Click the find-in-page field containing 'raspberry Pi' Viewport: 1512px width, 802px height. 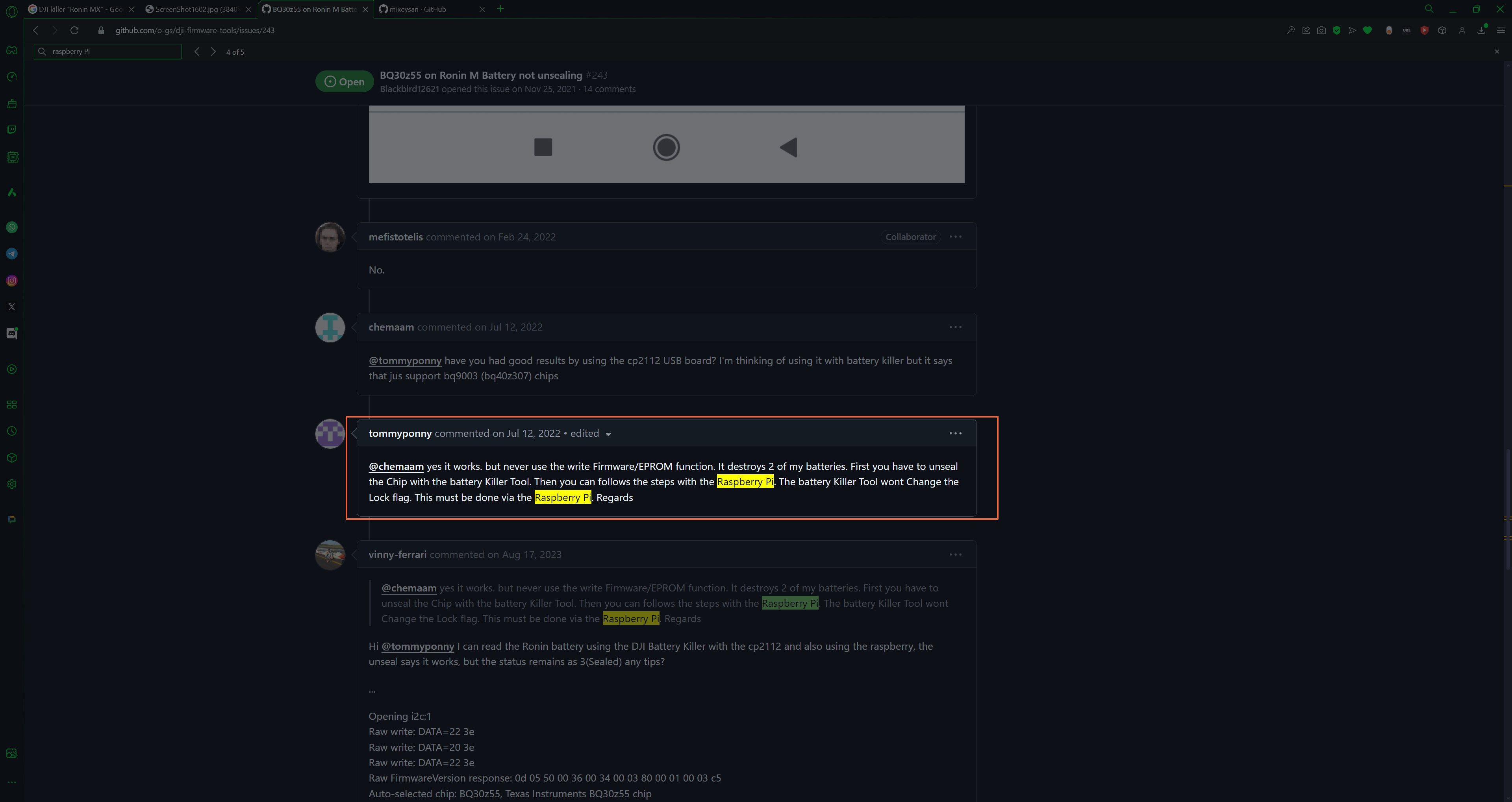click(107, 52)
